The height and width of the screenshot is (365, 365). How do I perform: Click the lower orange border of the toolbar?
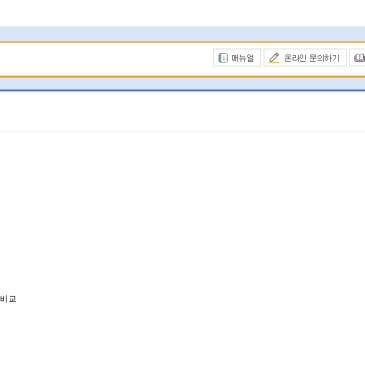[x=182, y=77]
